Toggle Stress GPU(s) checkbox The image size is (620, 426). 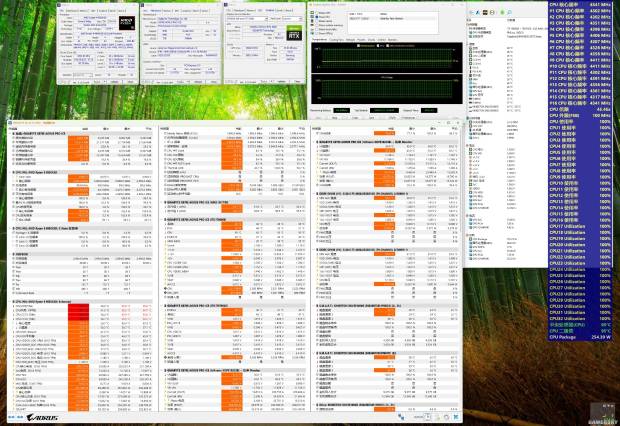coord(317,33)
